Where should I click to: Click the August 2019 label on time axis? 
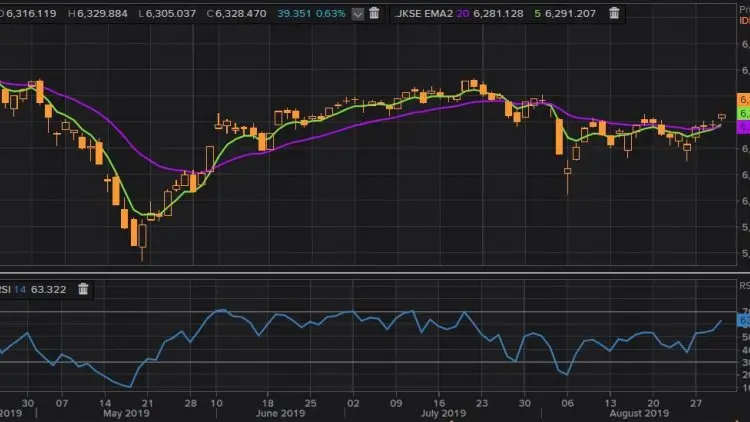click(x=639, y=413)
